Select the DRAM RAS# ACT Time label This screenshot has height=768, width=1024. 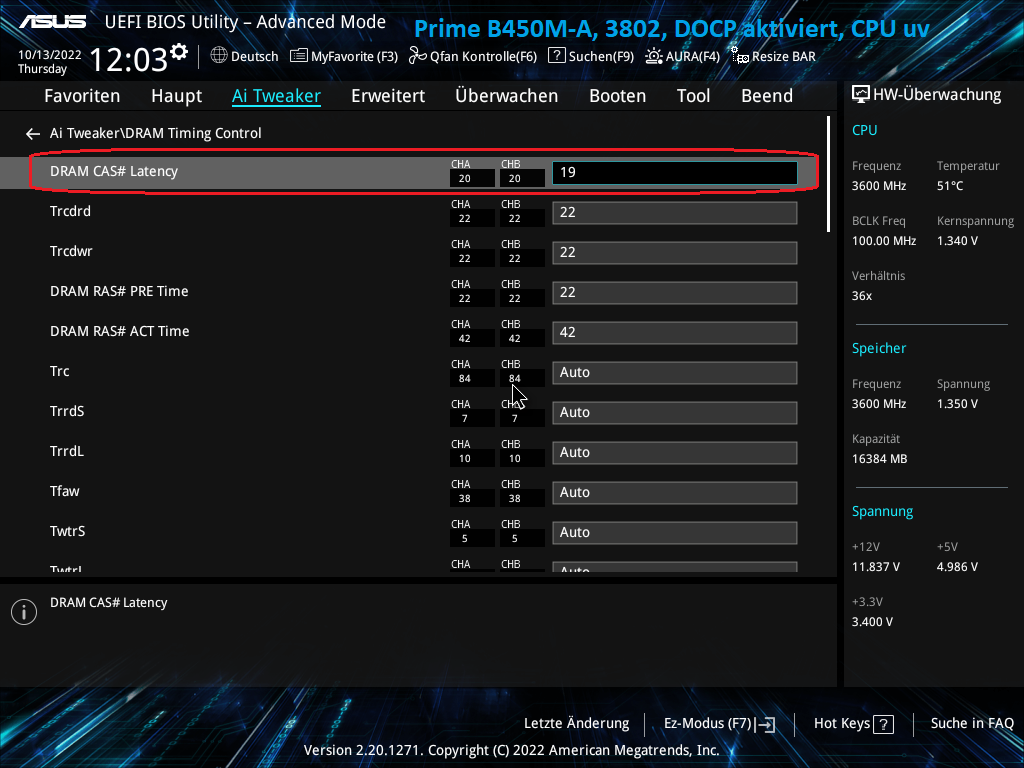[120, 331]
